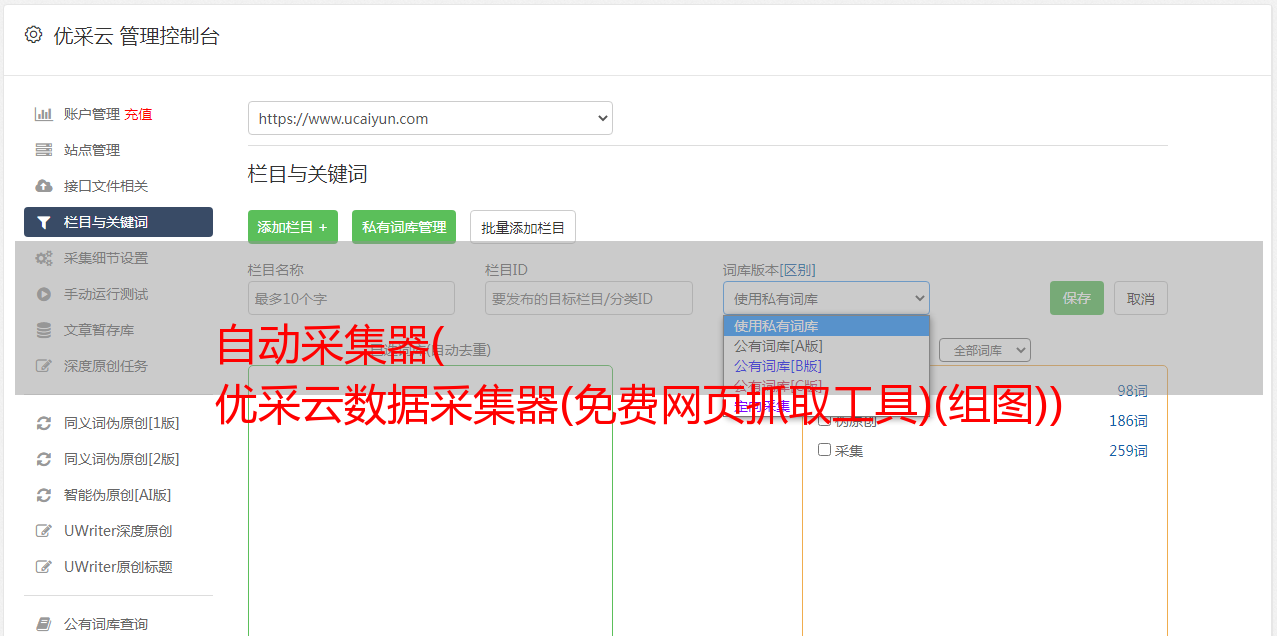1277x636 pixels.
Task: Click the 添加栏目 + button
Action: coord(293,227)
